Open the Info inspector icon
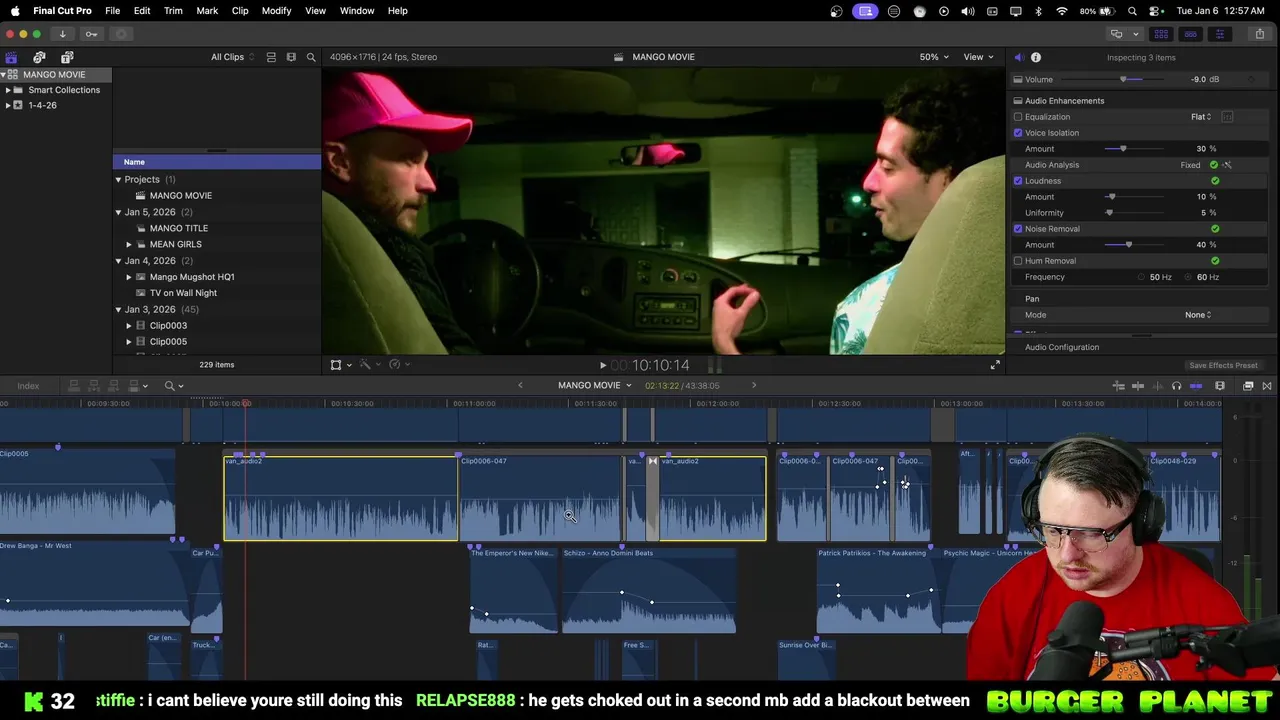 tap(1036, 57)
